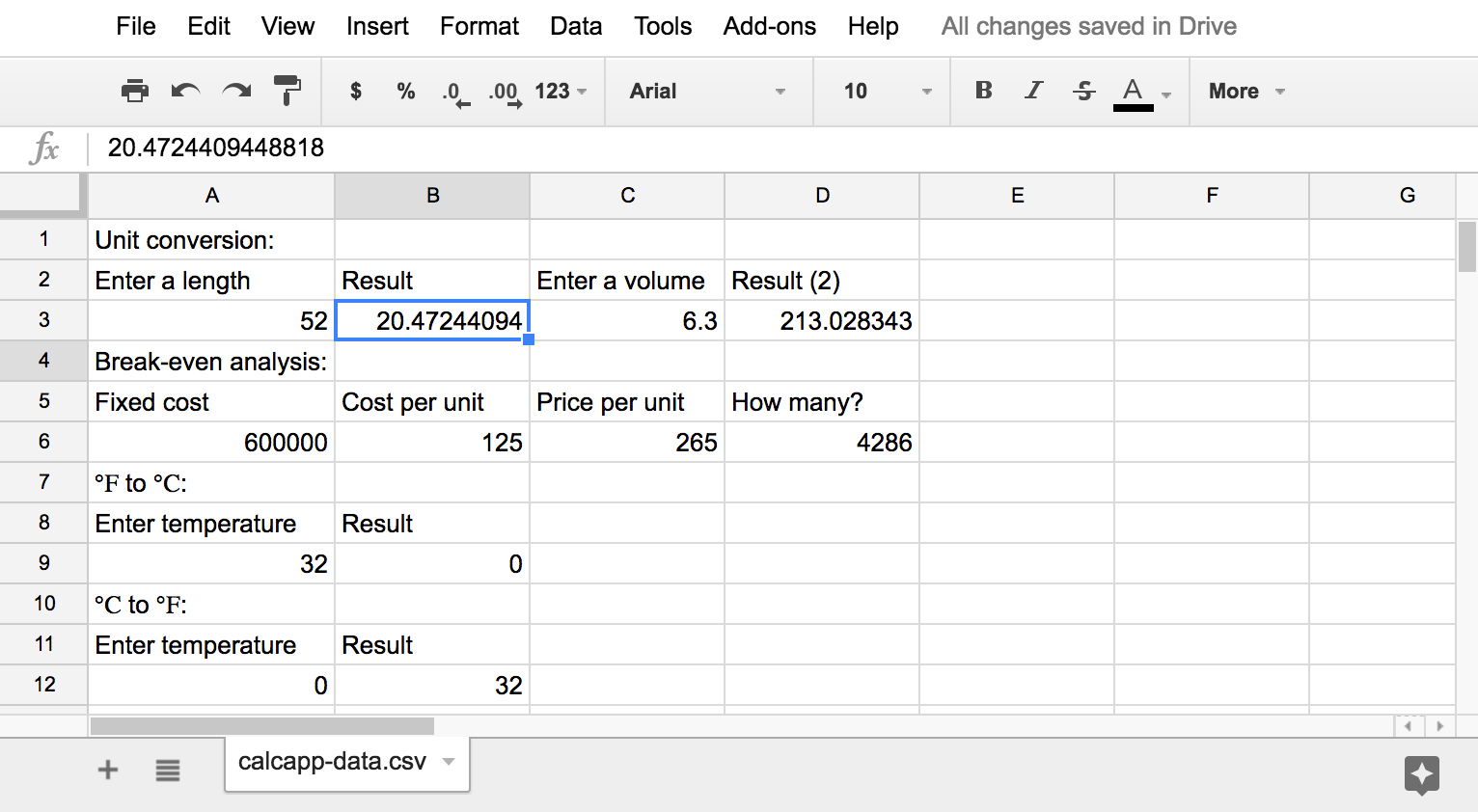The height and width of the screenshot is (812, 1478).
Task: Format as currency with dollar icon
Action: [x=356, y=91]
